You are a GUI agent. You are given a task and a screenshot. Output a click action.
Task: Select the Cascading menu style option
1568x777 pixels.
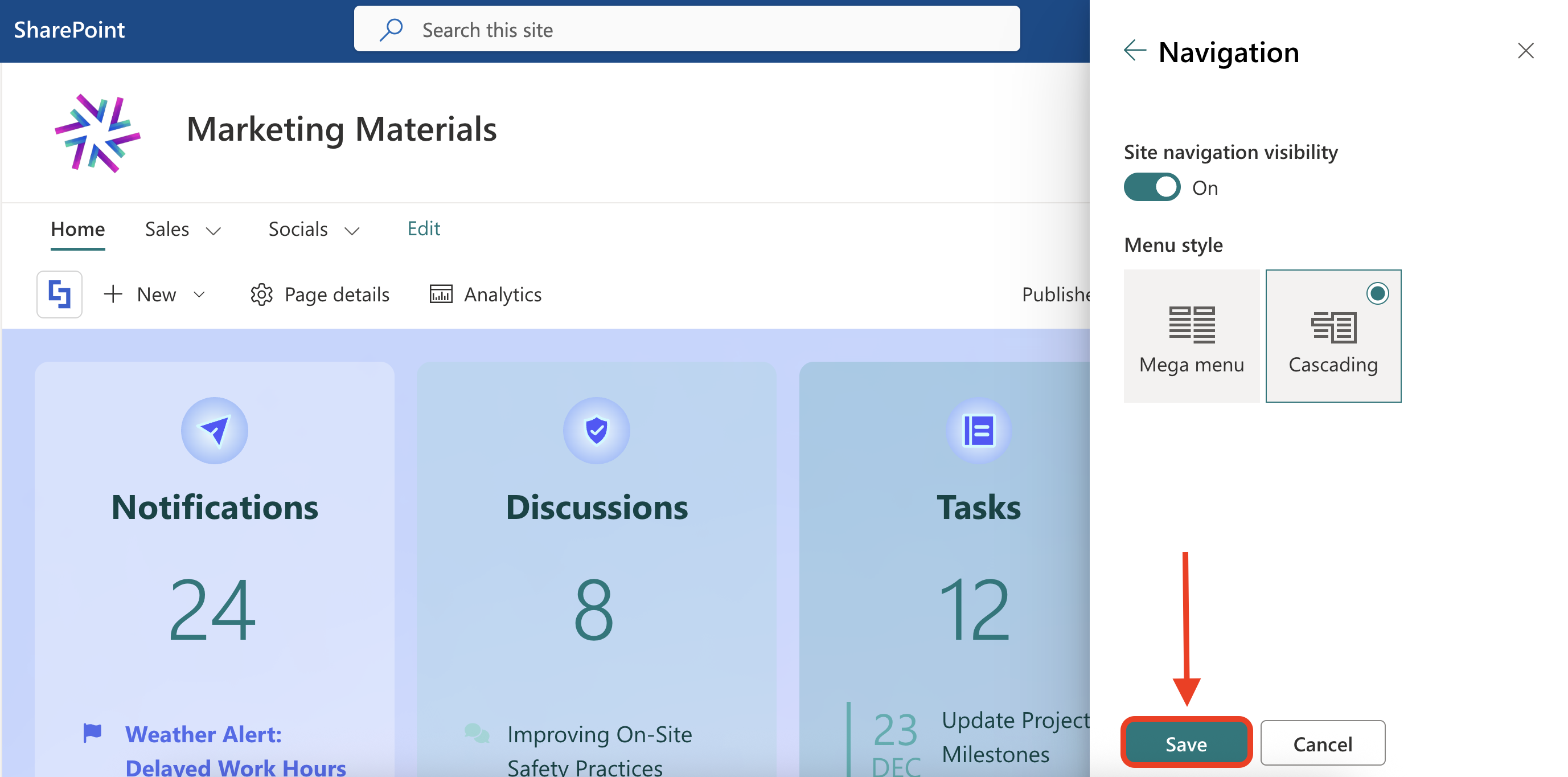tap(1333, 336)
